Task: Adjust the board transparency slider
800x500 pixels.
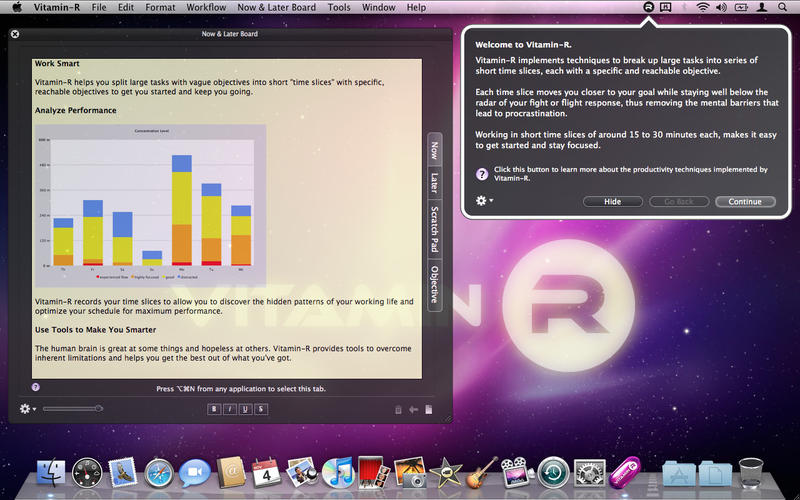Action: (x=72, y=408)
